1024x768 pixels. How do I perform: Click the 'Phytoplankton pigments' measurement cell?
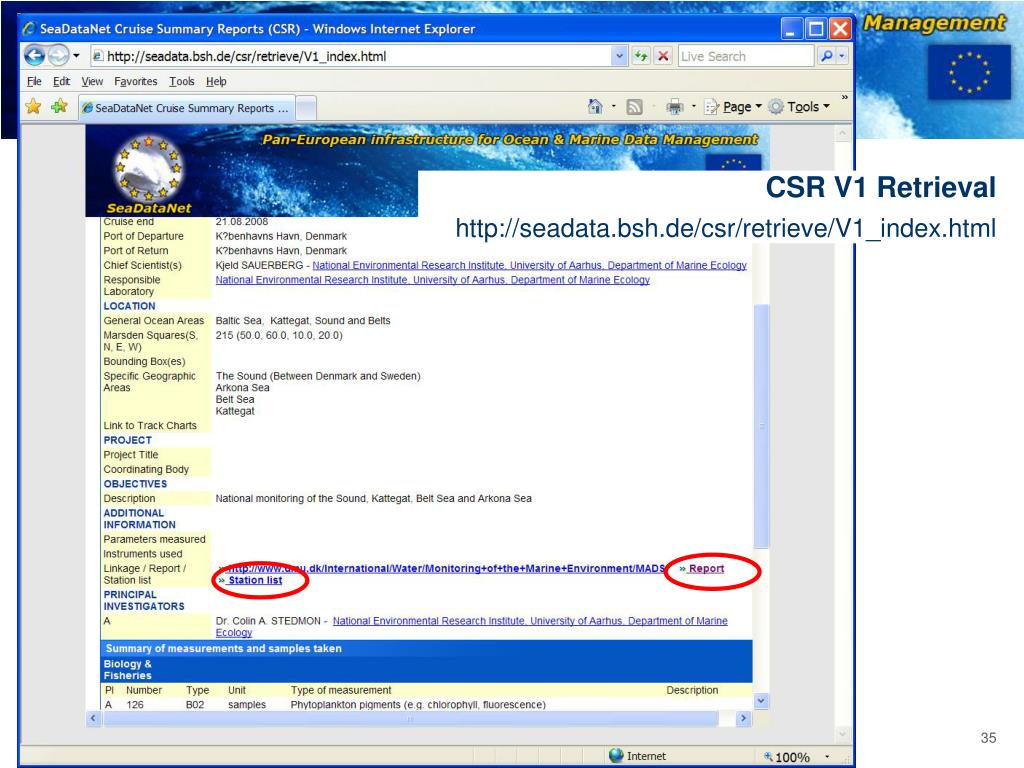[x=418, y=705]
